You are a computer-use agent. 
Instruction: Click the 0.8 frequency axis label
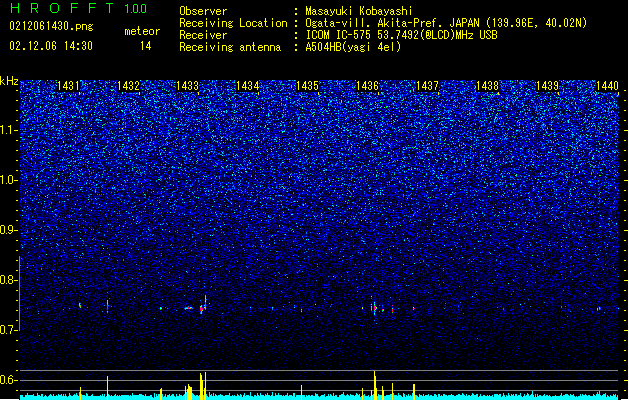pyautogui.click(x=9, y=280)
